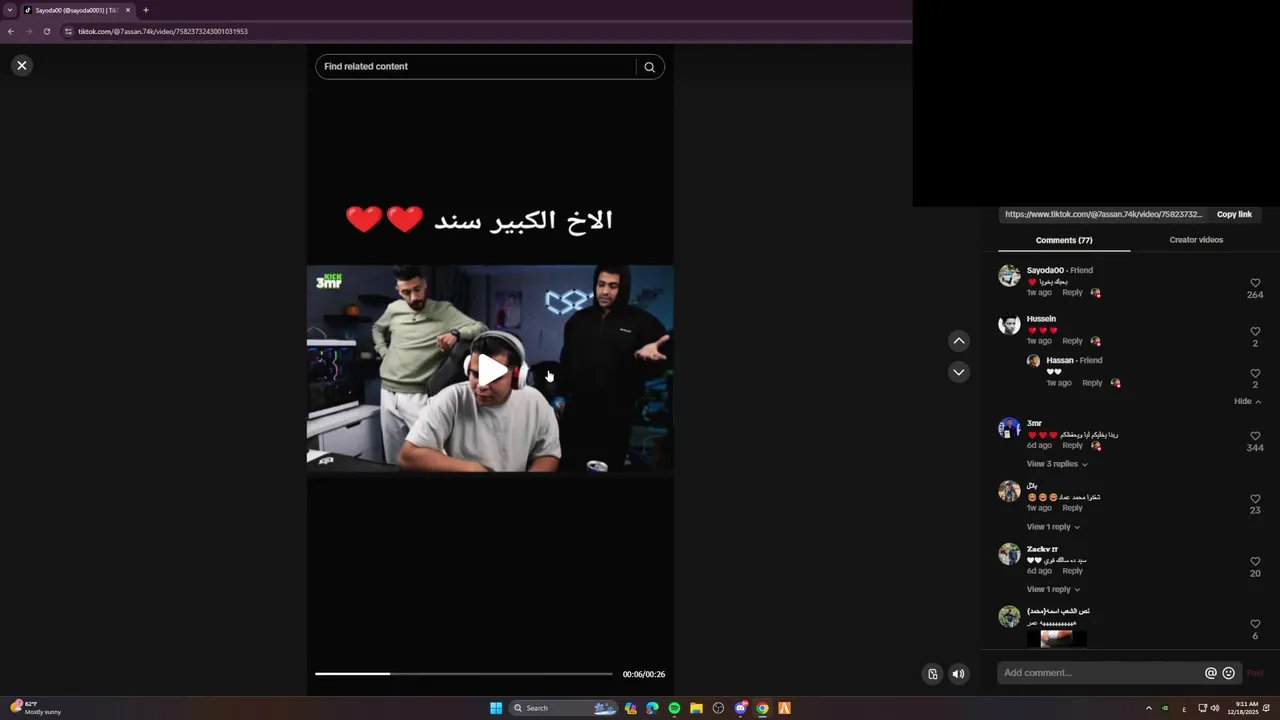Viewport: 1280px width, 720px height.
Task: Switch to the Comments (77) tab
Action: (1064, 240)
